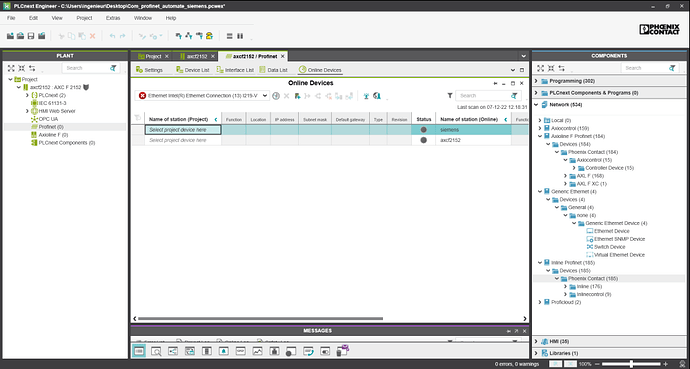The image size is (690, 369).
Task: Click the horizontal scrollbar of the device table
Action: coord(261,318)
